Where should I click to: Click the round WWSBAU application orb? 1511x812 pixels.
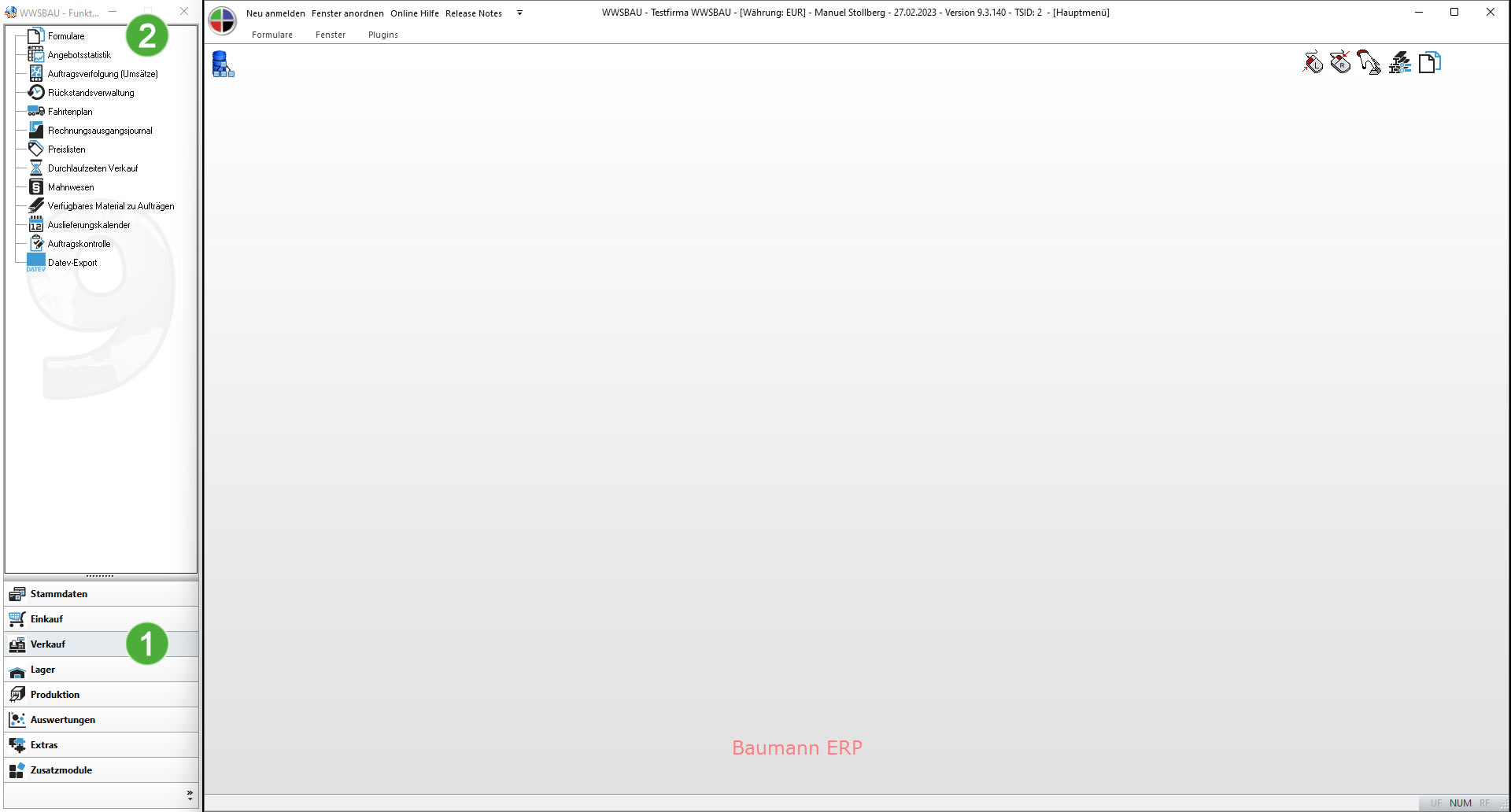tap(223, 20)
